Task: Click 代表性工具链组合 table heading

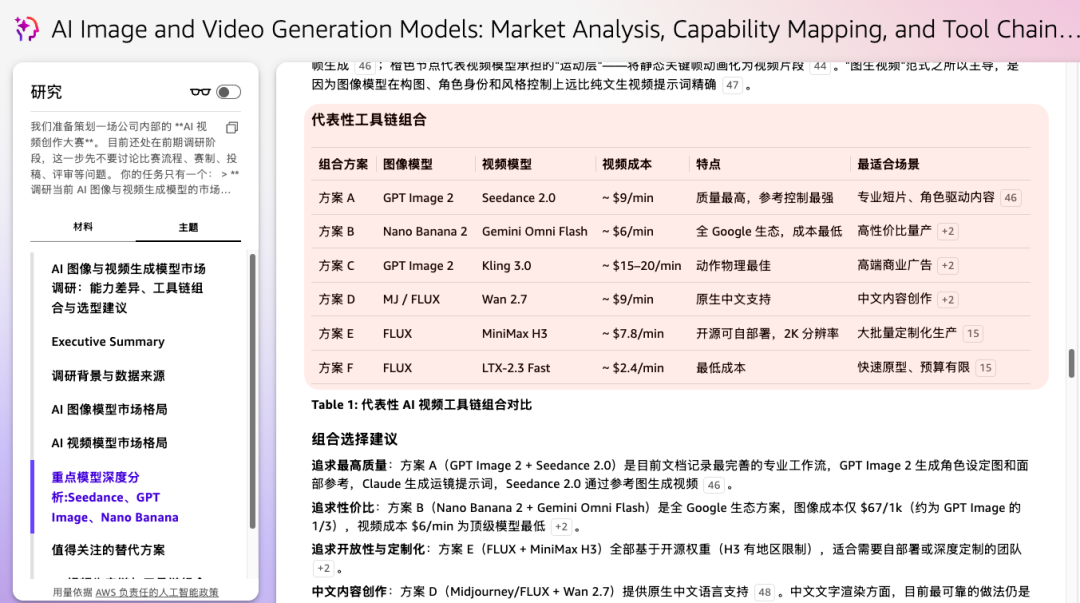Action: click(368, 120)
